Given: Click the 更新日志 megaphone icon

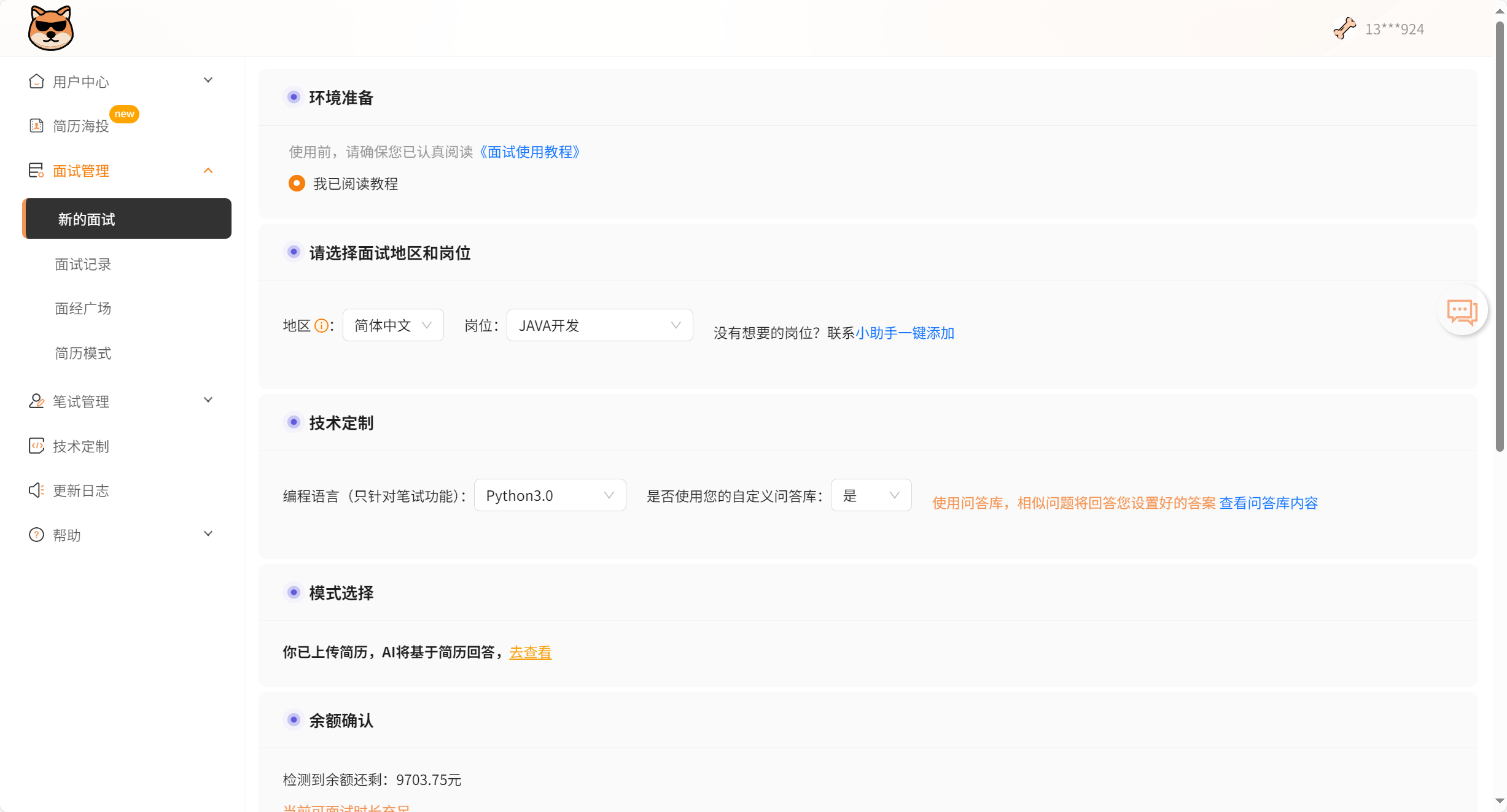Looking at the screenshot, I should click(x=36, y=490).
